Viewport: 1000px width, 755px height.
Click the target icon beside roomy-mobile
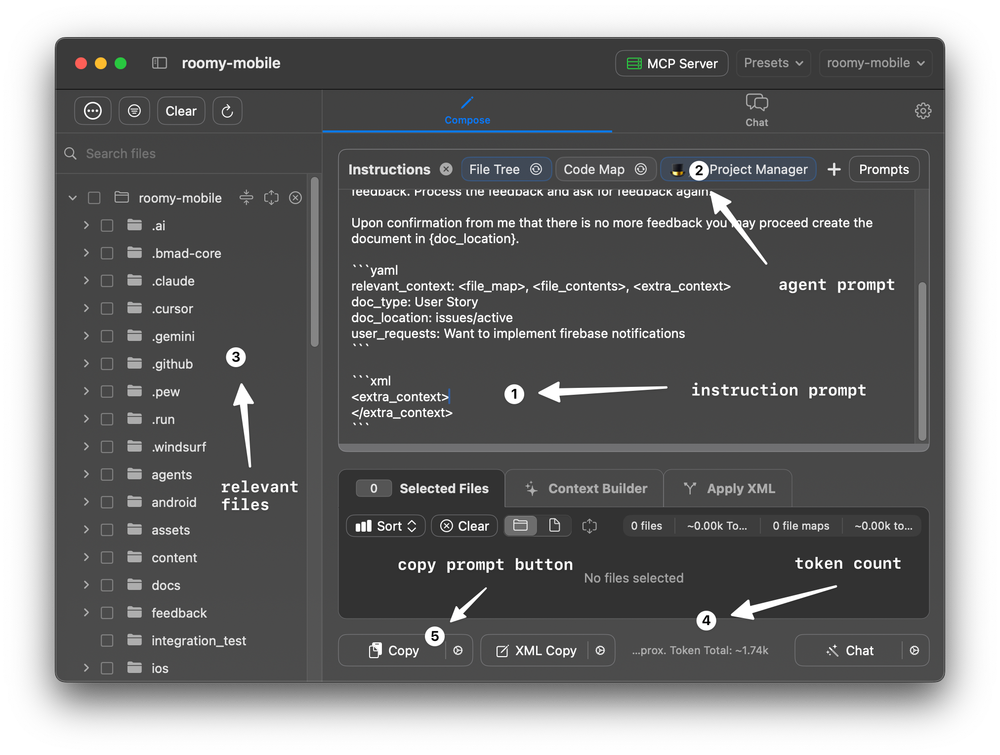[271, 198]
